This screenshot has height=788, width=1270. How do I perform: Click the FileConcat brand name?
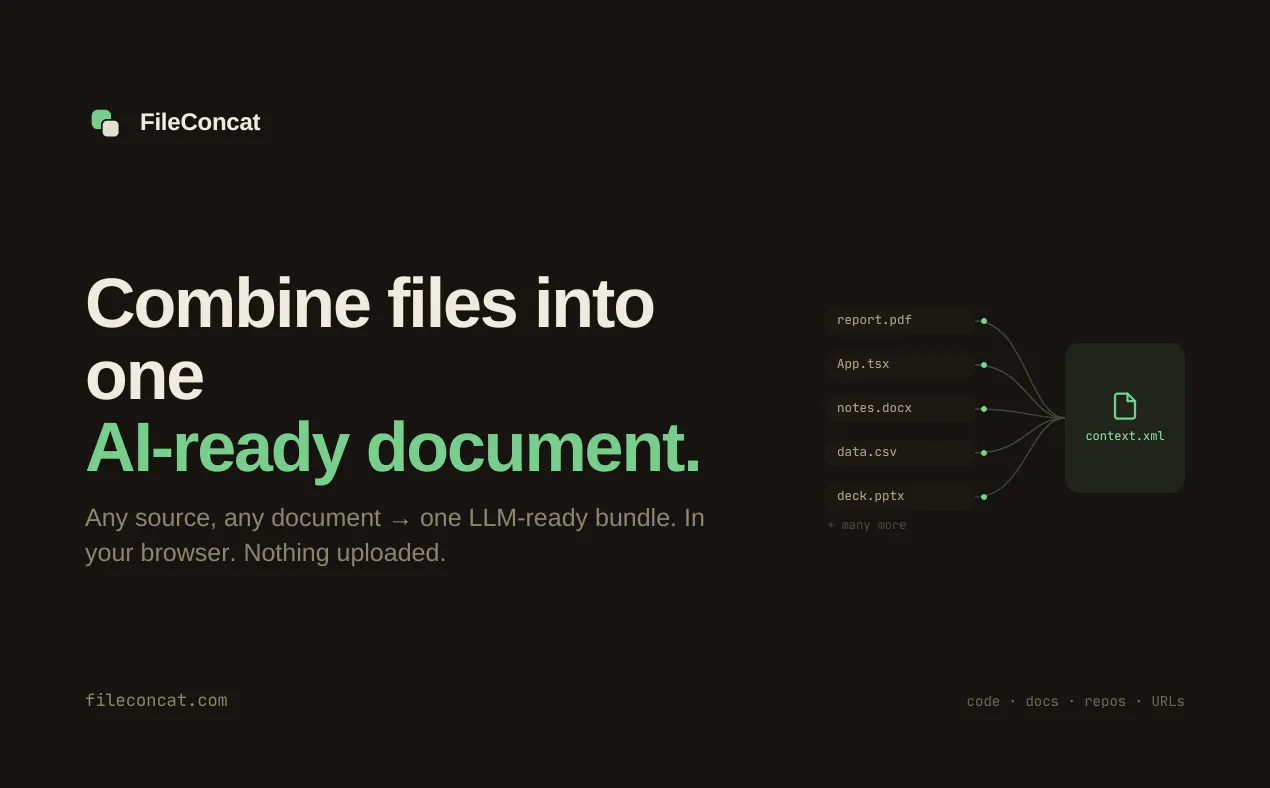click(x=200, y=122)
